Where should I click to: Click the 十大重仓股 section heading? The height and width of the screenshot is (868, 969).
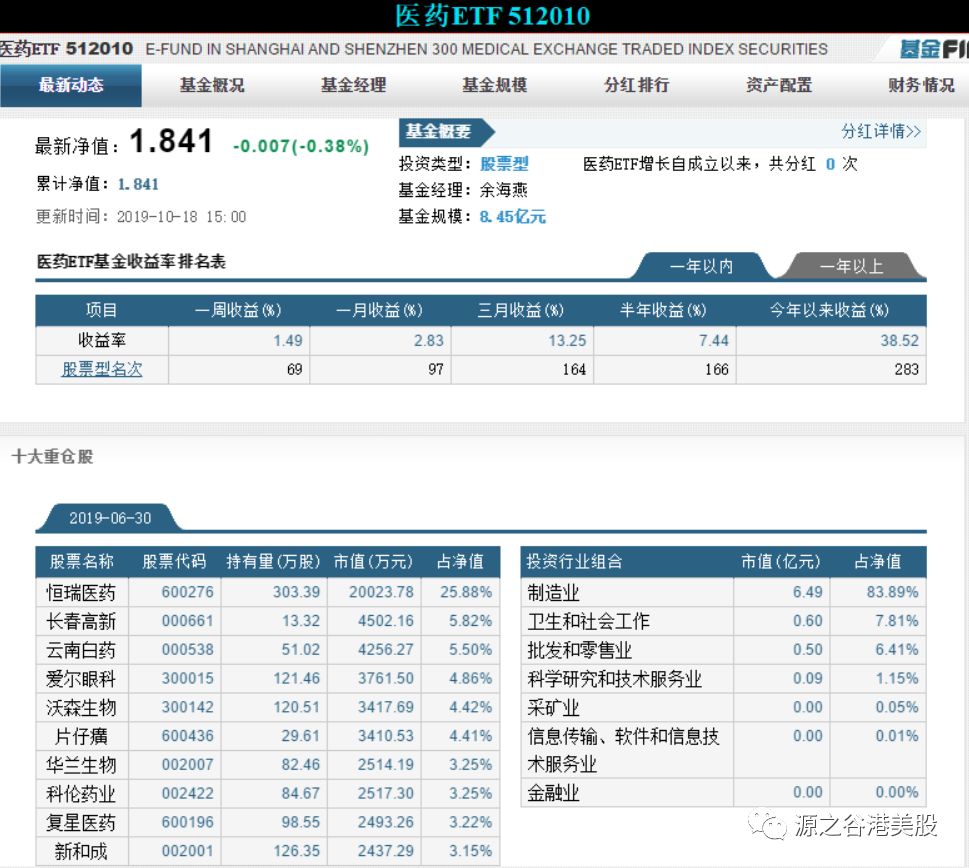tap(53, 457)
